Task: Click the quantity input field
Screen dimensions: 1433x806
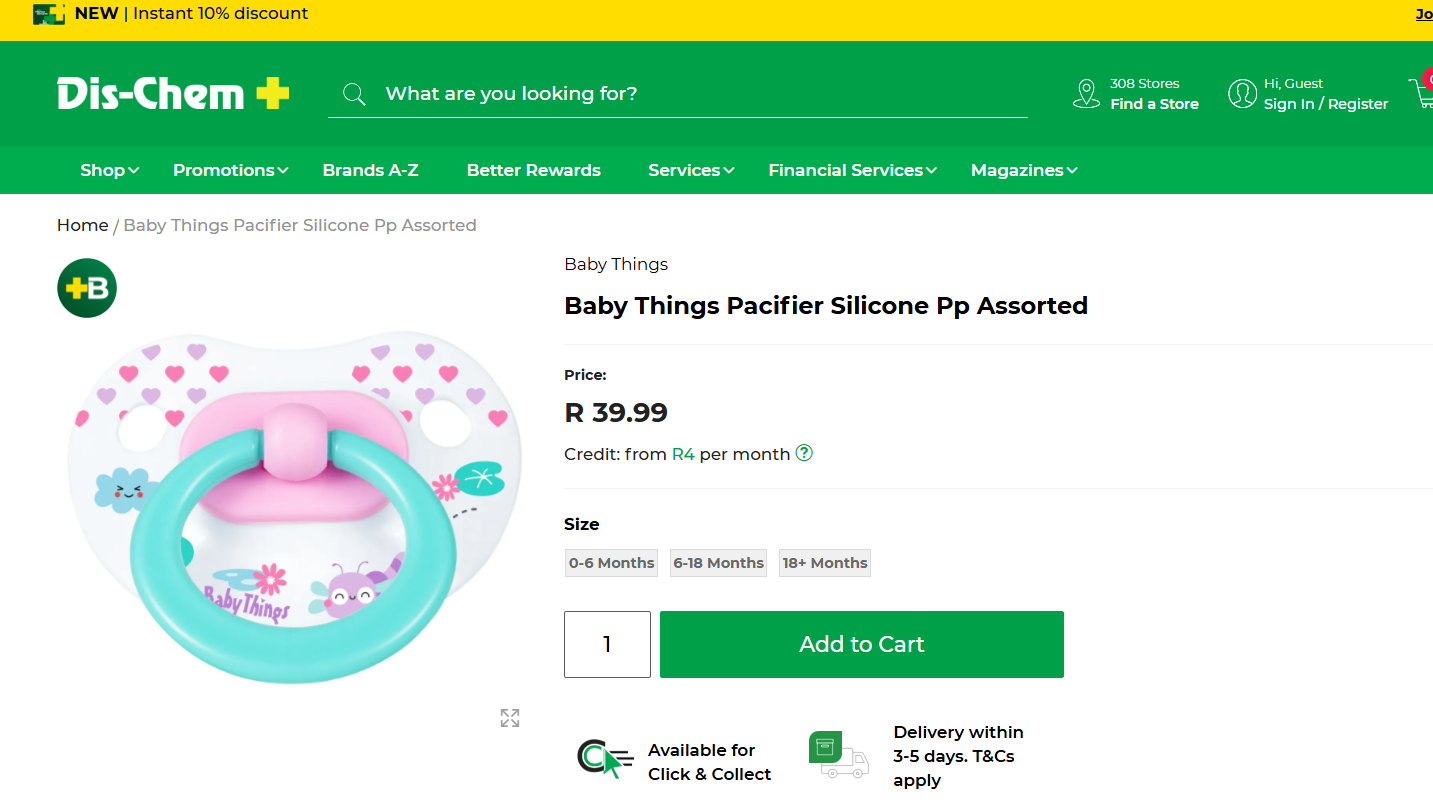Action: coord(607,644)
